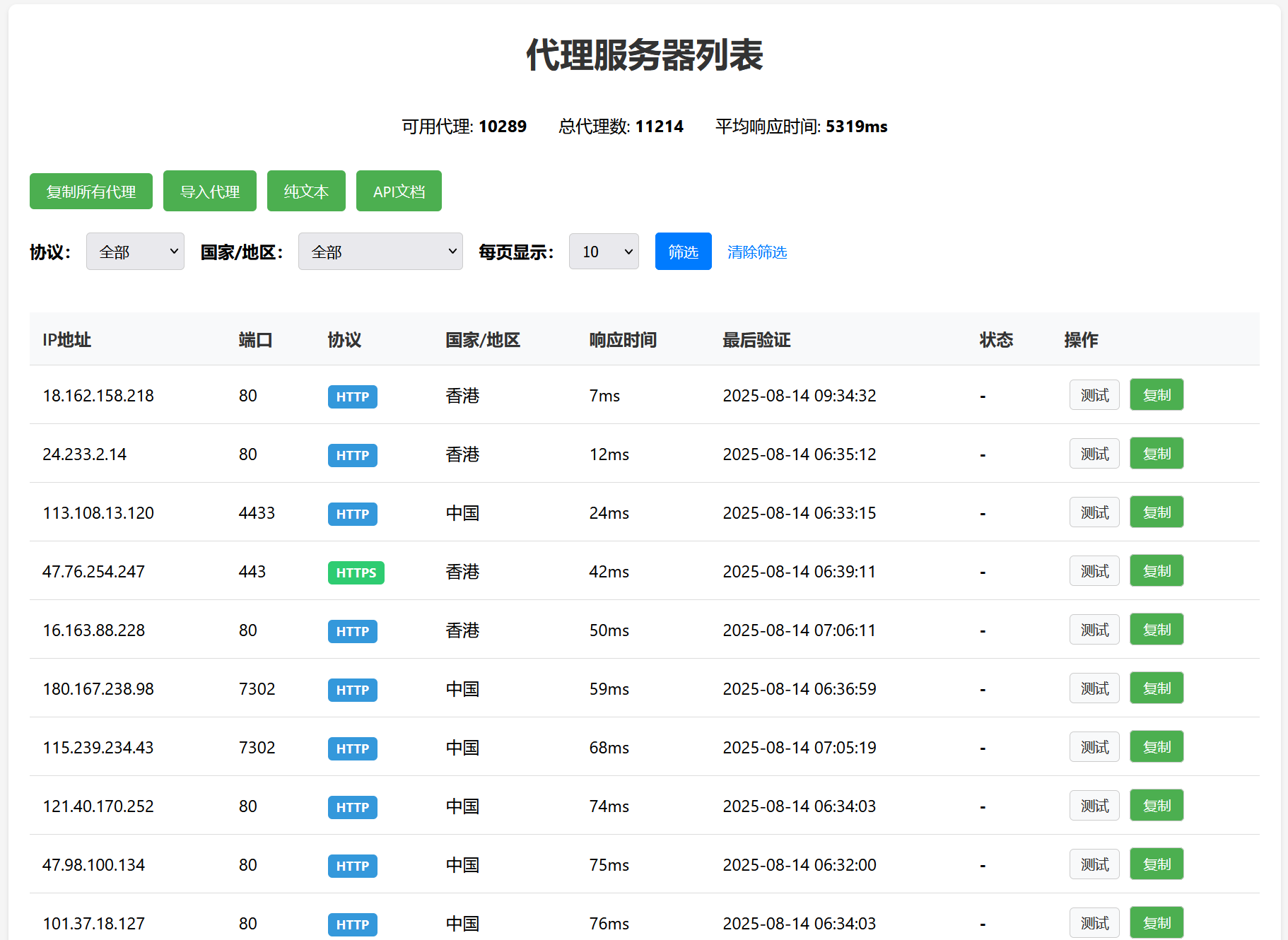The width and height of the screenshot is (1288, 940).
Task: Click the 7ms response time
Action: pyautogui.click(x=604, y=396)
